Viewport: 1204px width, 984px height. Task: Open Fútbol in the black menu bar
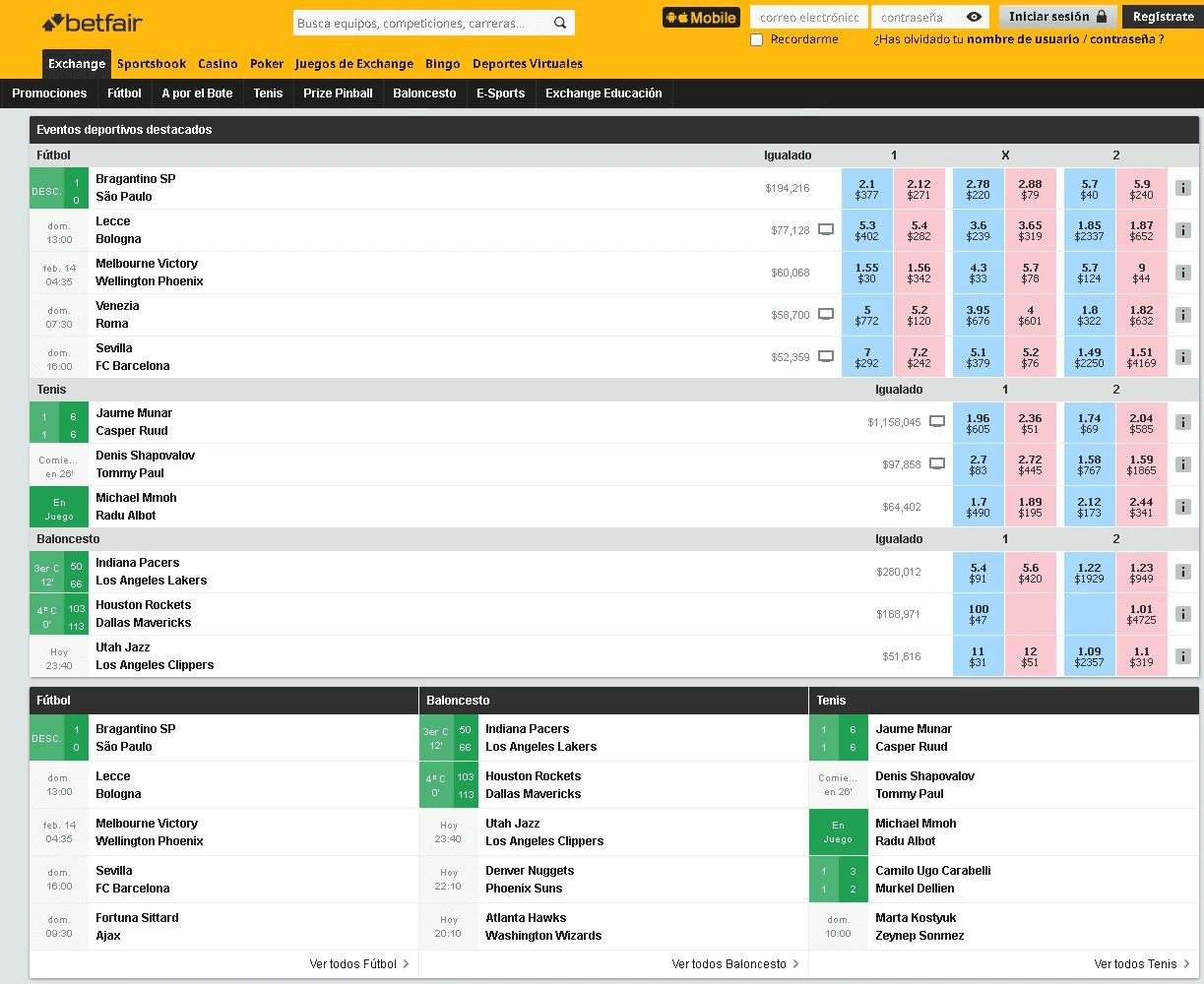coord(124,93)
